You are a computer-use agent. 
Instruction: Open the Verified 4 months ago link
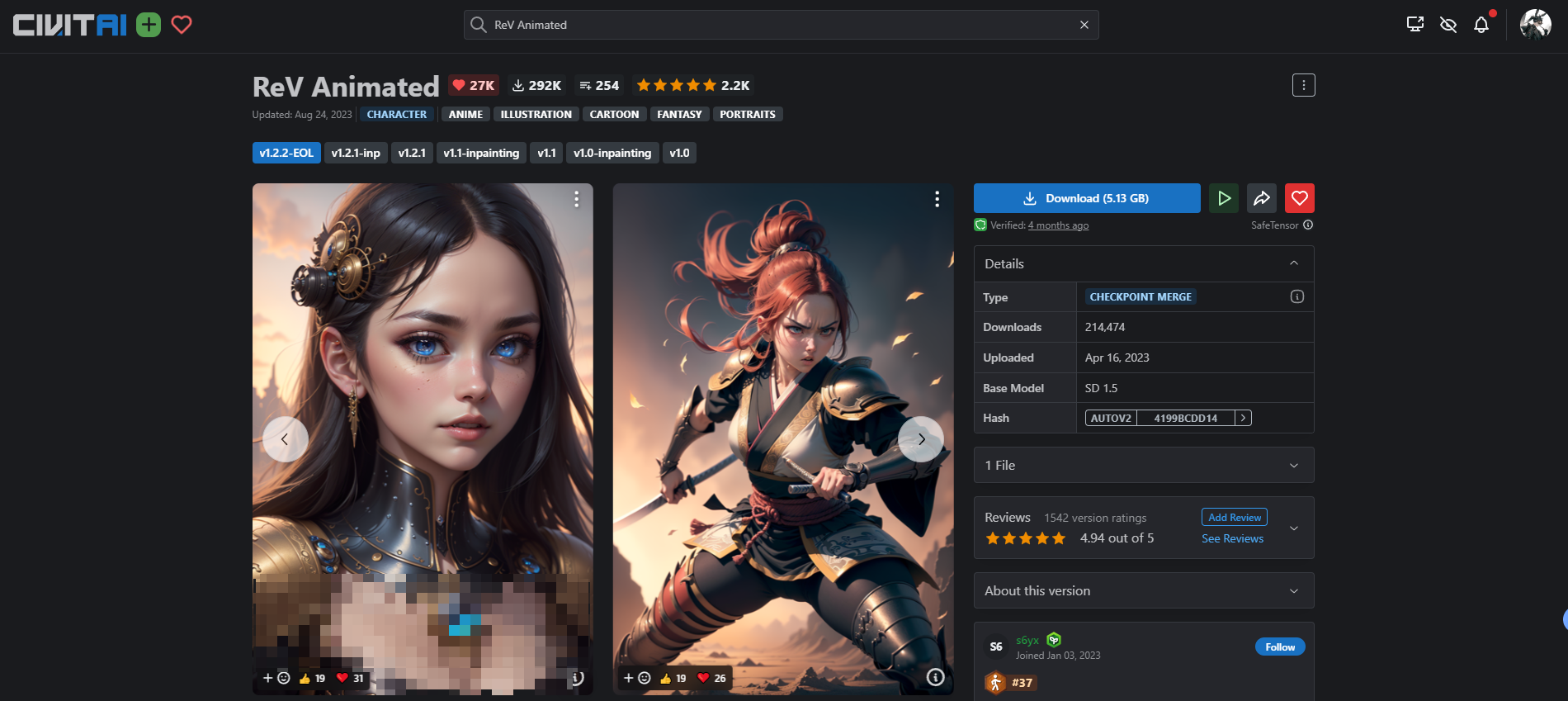point(1058,225)
